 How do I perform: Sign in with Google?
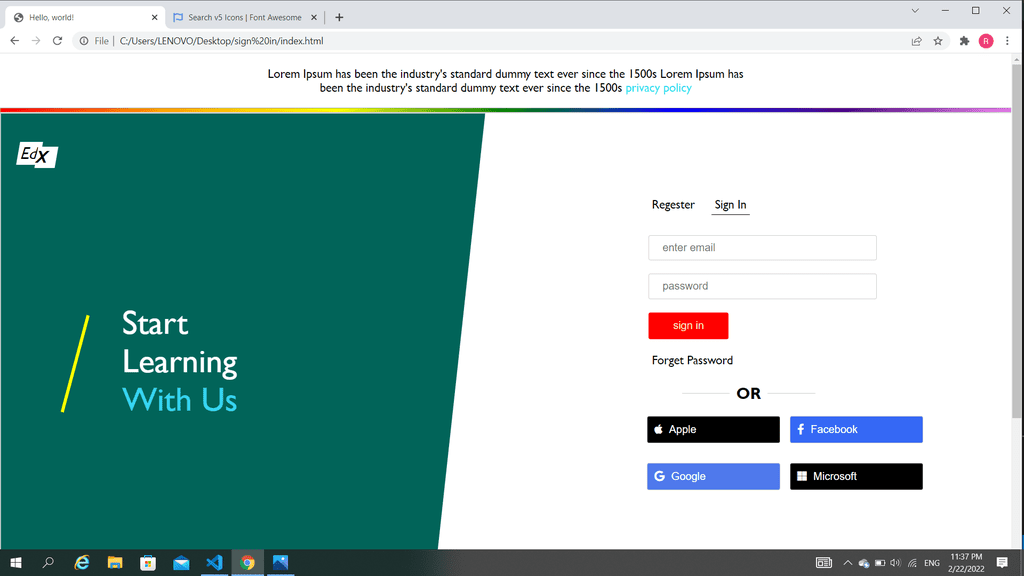tap(713, 476)
